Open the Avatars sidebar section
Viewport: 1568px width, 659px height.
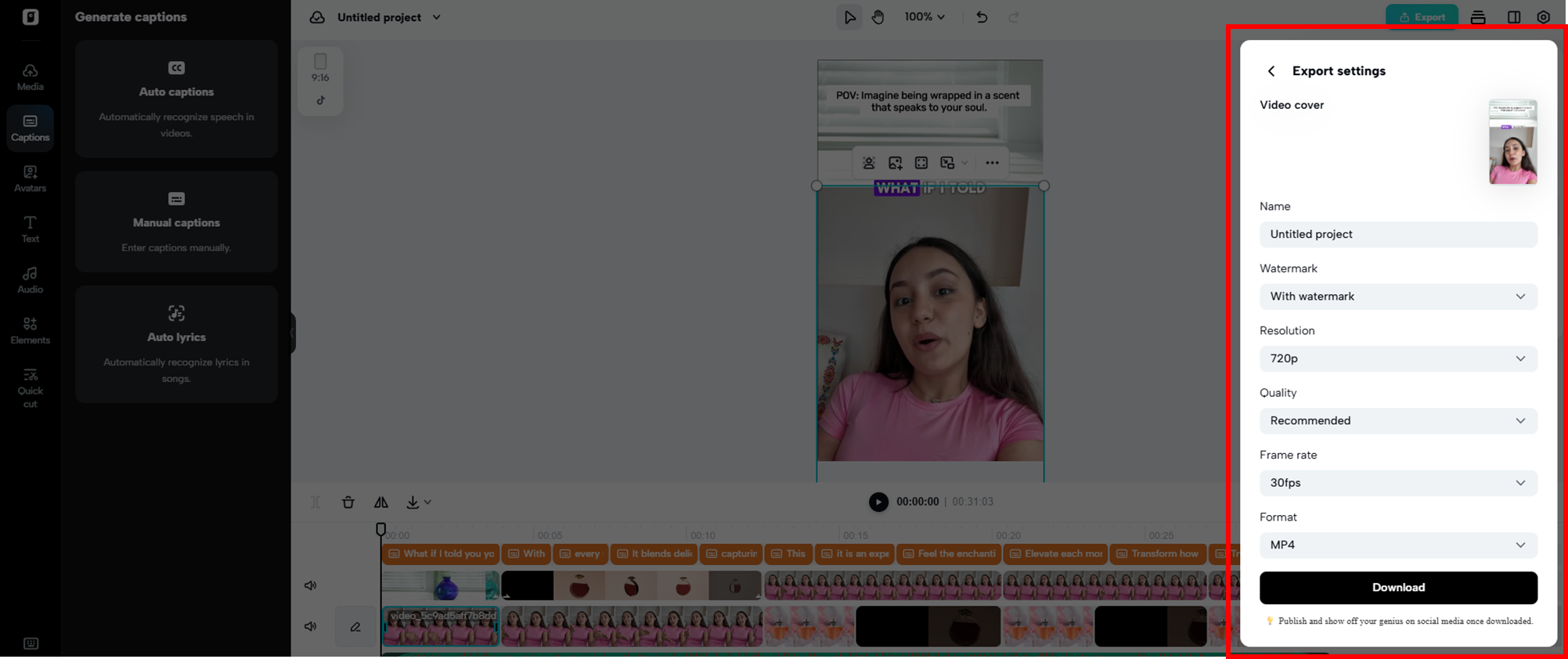click(31, 178)
